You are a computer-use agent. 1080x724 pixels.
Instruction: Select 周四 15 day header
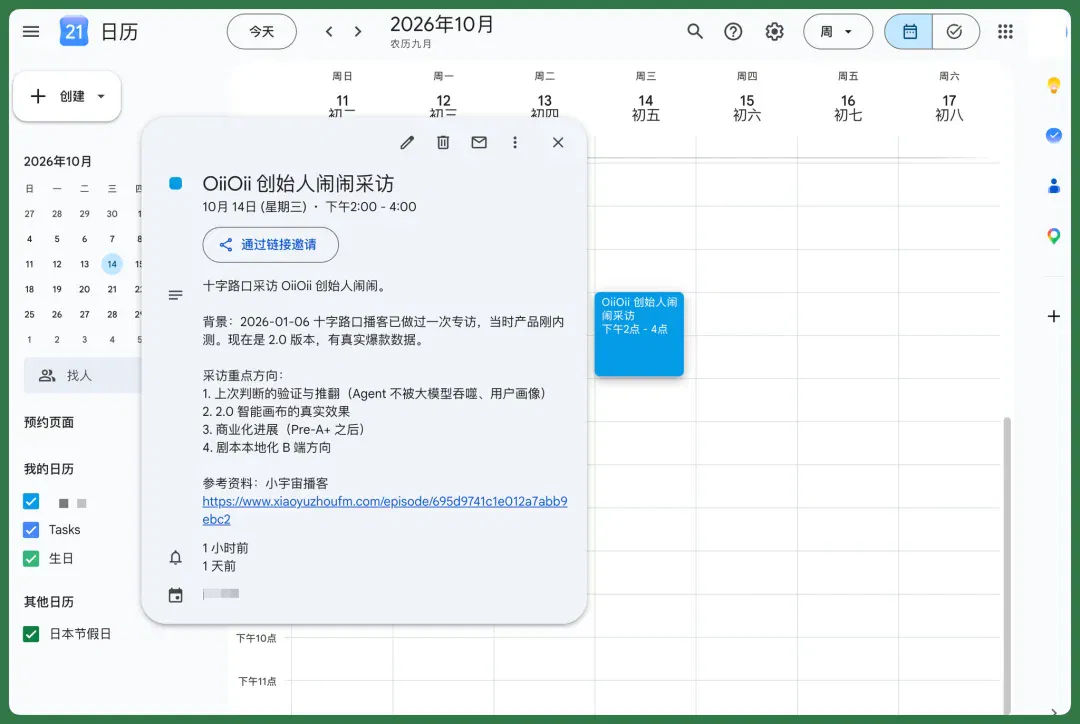[x=747, y=97]
